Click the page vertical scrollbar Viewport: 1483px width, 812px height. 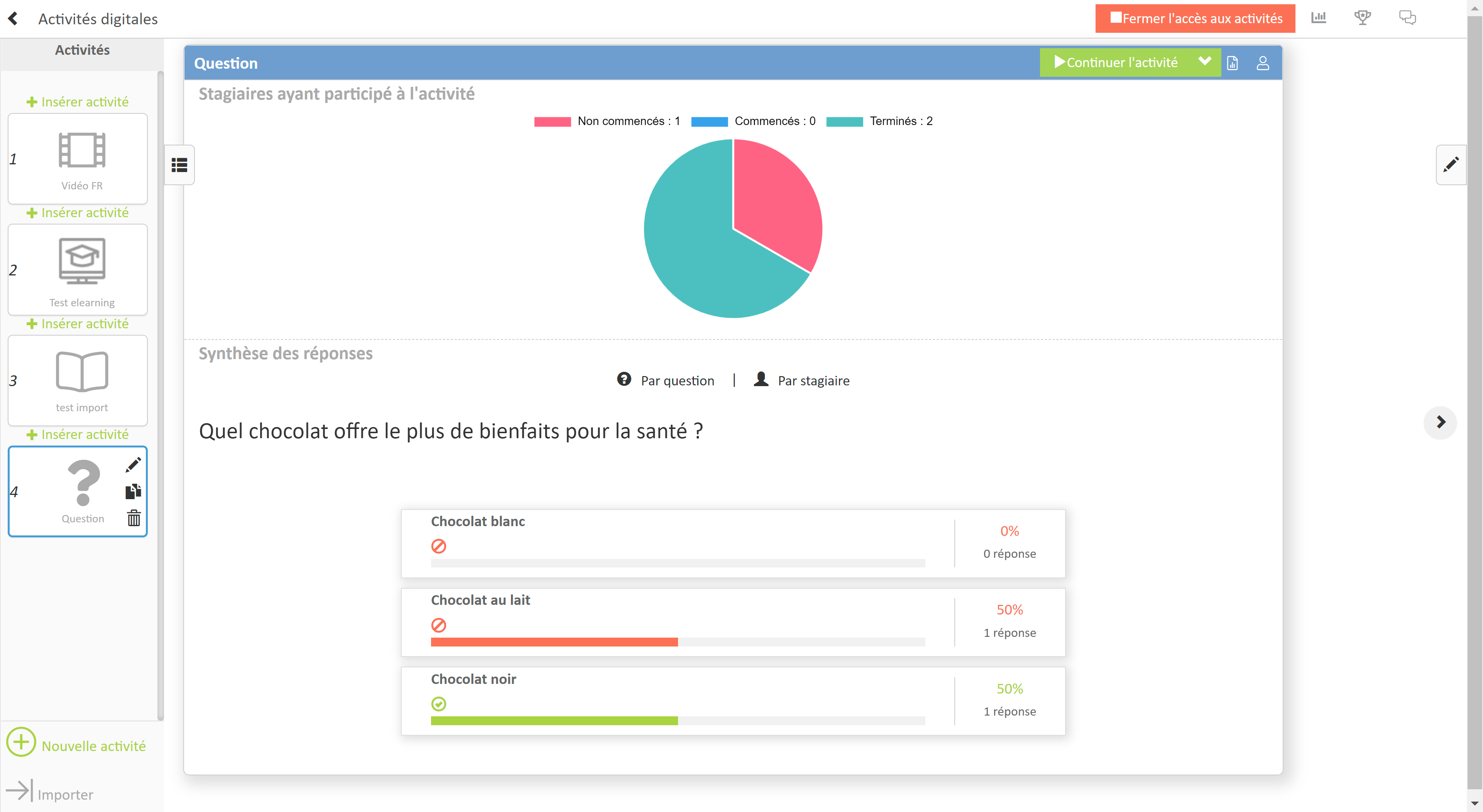(x=1475, y=403)
